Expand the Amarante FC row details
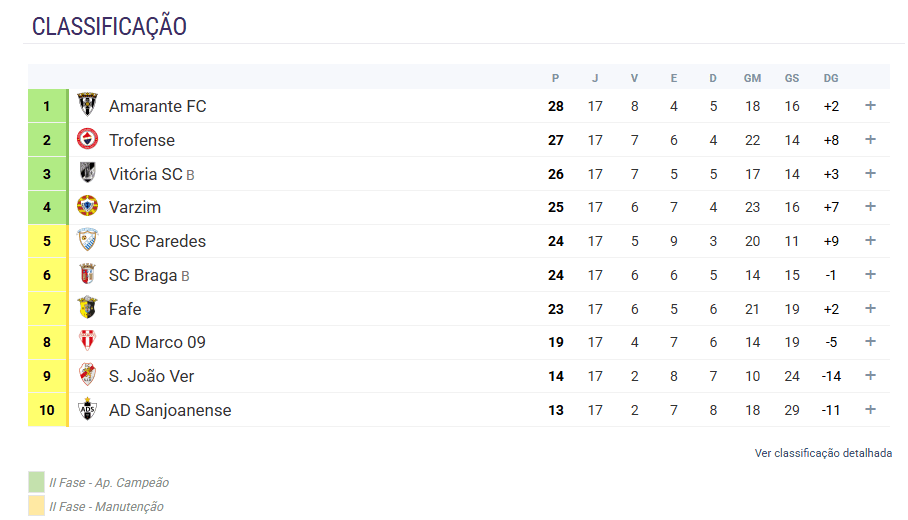908x520 pixels. [870, 106]
